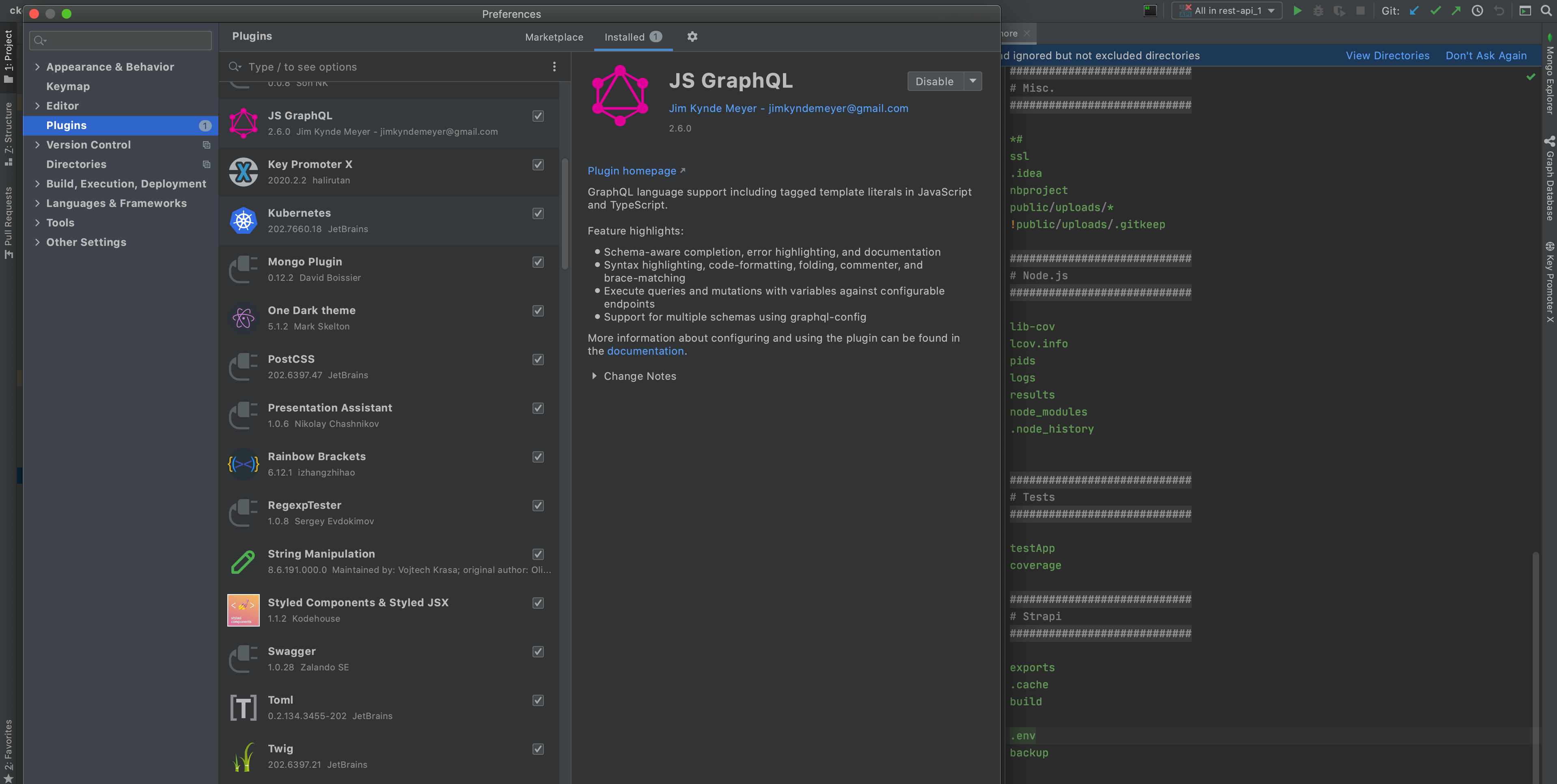Expand the Editor settings node

(x=37, y=106)
